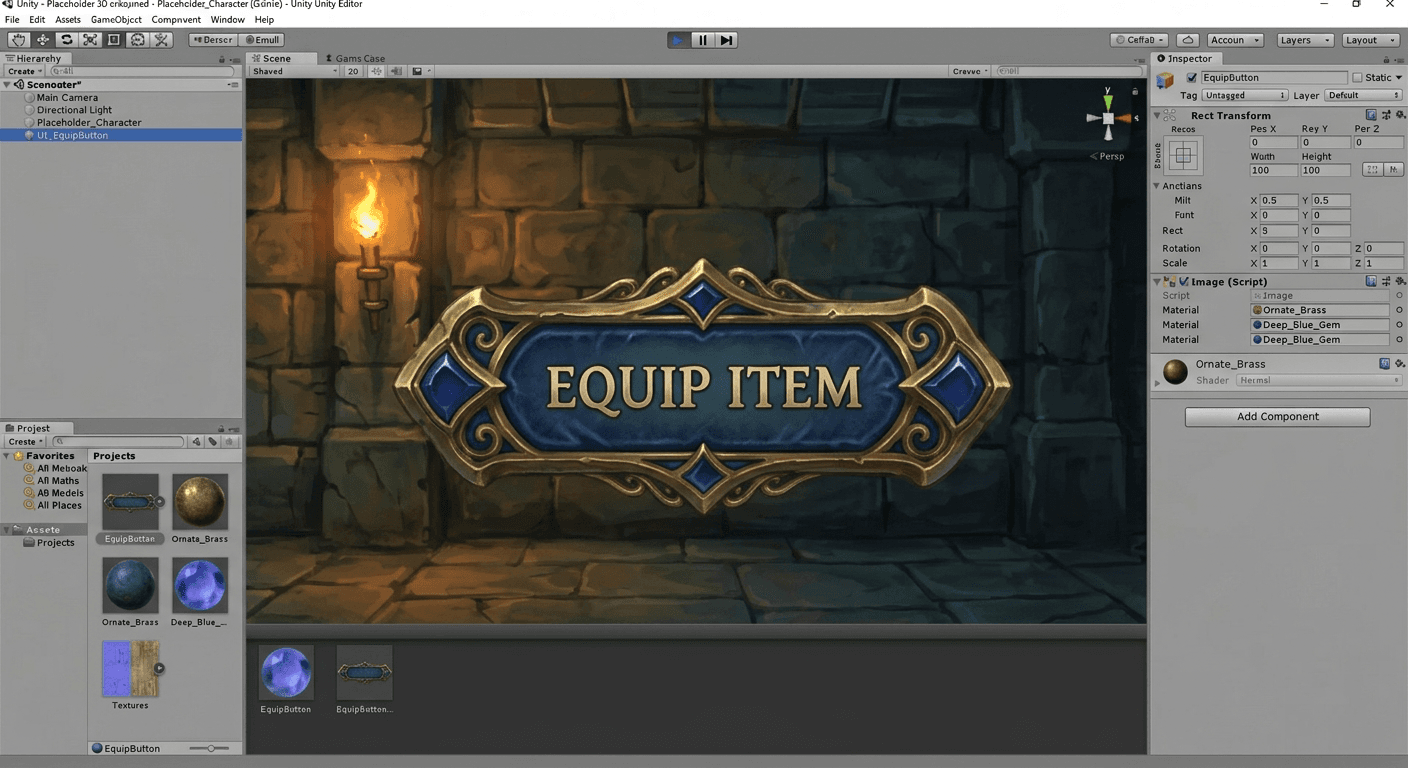Open the Hierarchy panel lock icon
This screenshot has height=768, width=1408.
click(222, 58)
